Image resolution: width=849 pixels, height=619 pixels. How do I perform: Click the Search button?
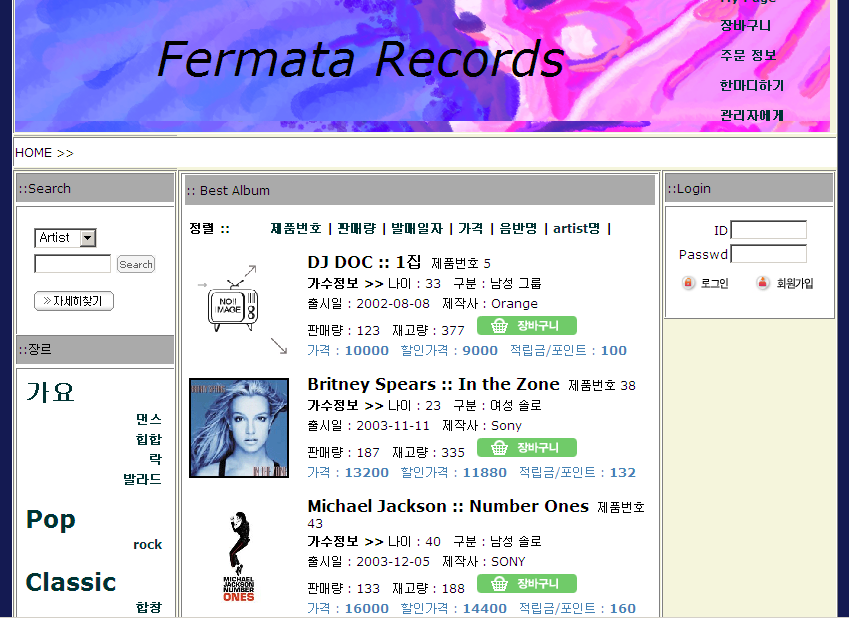[x=136, y=264]
